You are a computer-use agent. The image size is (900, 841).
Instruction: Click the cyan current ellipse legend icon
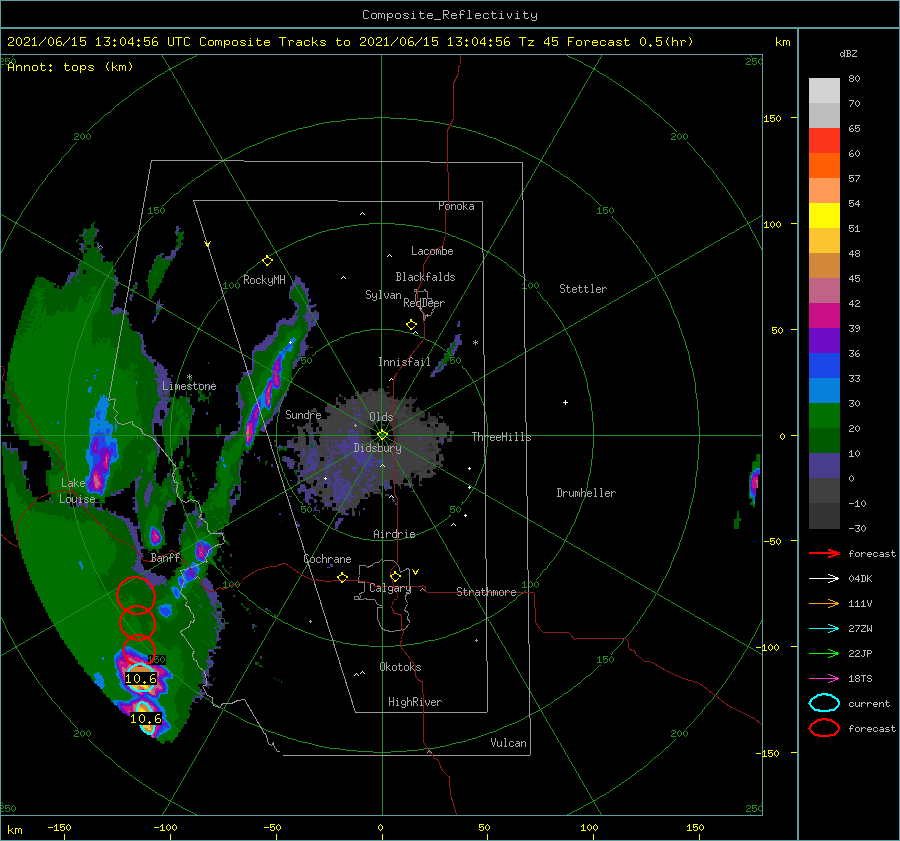tap(824, 703)
